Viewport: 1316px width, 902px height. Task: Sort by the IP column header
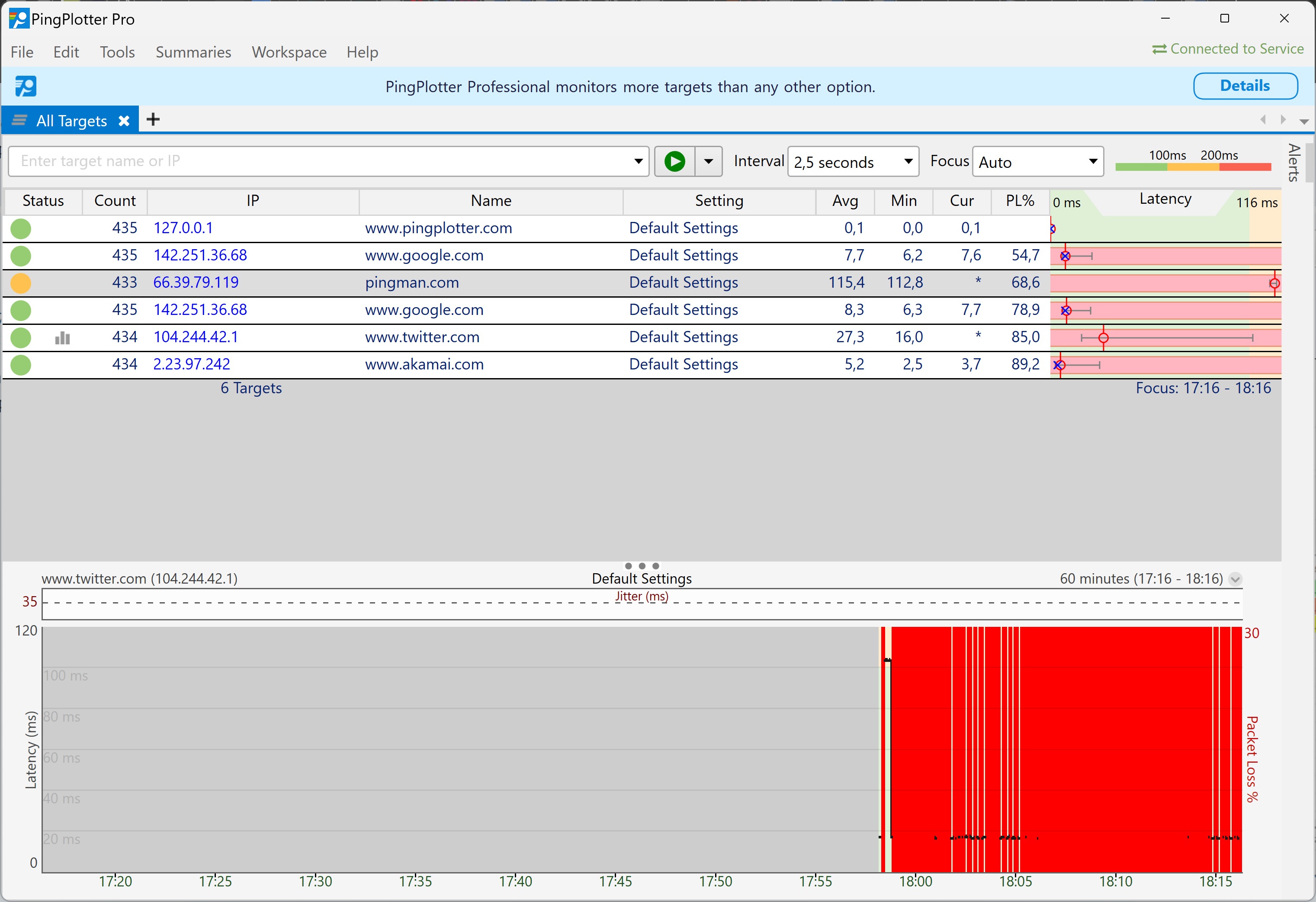253,201
